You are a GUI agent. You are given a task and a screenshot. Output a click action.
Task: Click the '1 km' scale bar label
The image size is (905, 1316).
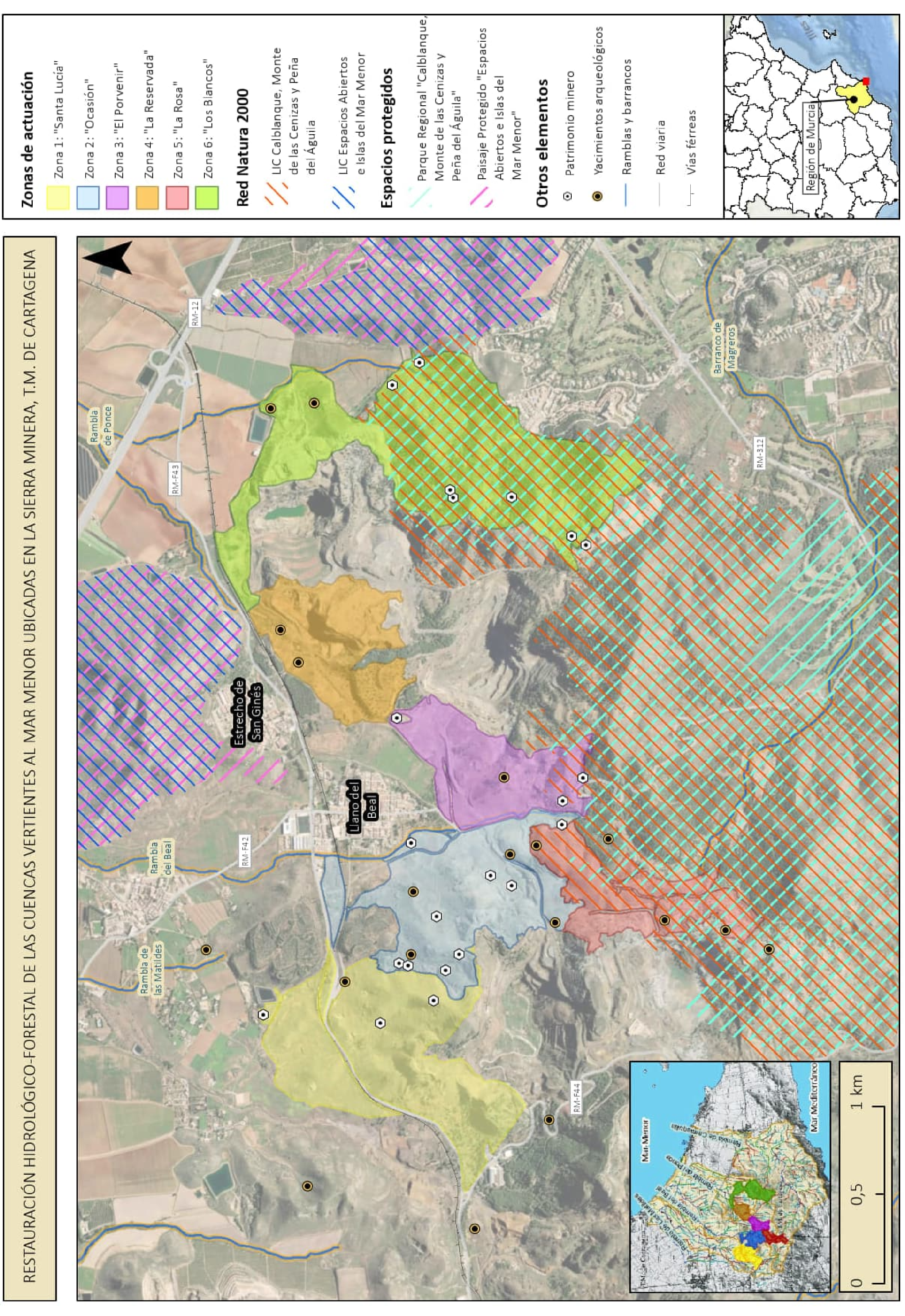[x=858, y=1091]
